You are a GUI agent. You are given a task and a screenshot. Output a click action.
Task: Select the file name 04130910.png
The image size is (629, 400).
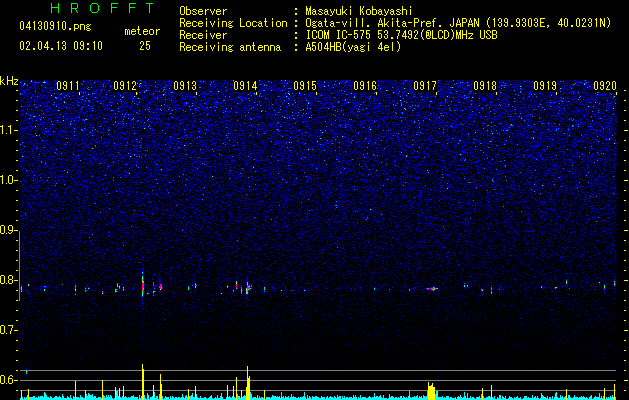(x=55, y=27)
